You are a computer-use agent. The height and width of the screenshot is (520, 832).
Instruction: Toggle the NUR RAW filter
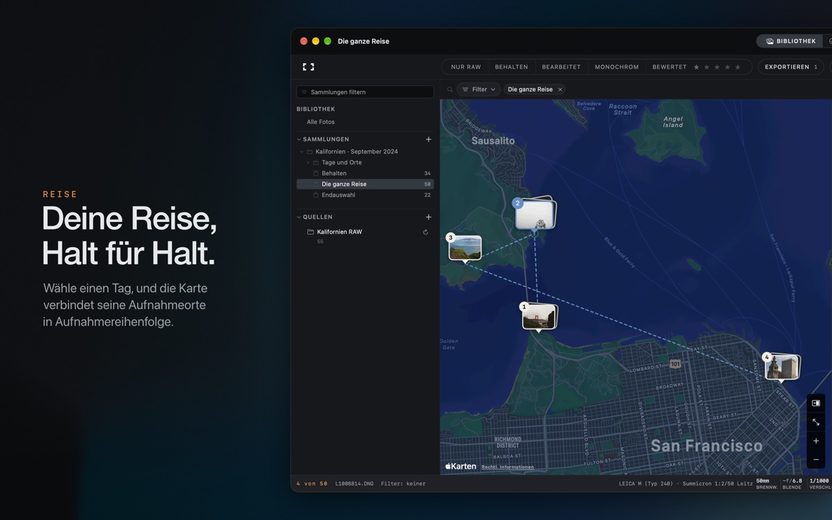tap(466, 67)
